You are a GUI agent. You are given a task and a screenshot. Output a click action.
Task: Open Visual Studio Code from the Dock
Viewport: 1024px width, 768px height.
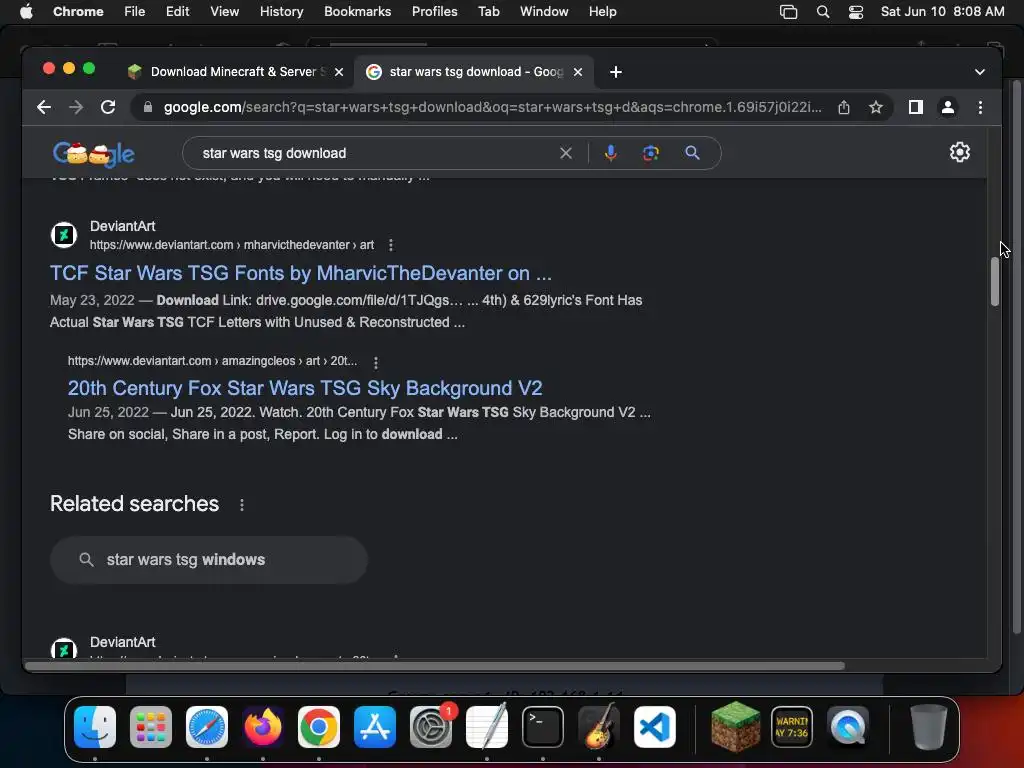[x=655, y=727]
